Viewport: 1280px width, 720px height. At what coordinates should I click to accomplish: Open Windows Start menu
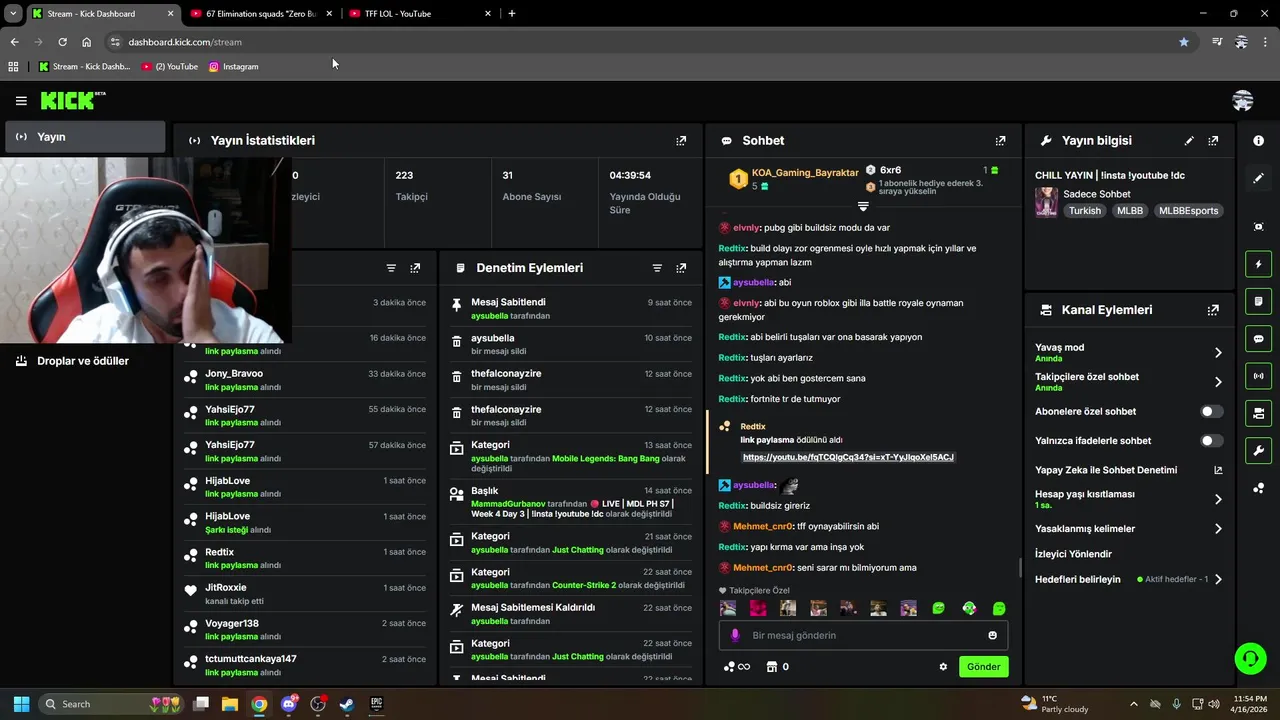pyautogui.click(x=21, y=704)
